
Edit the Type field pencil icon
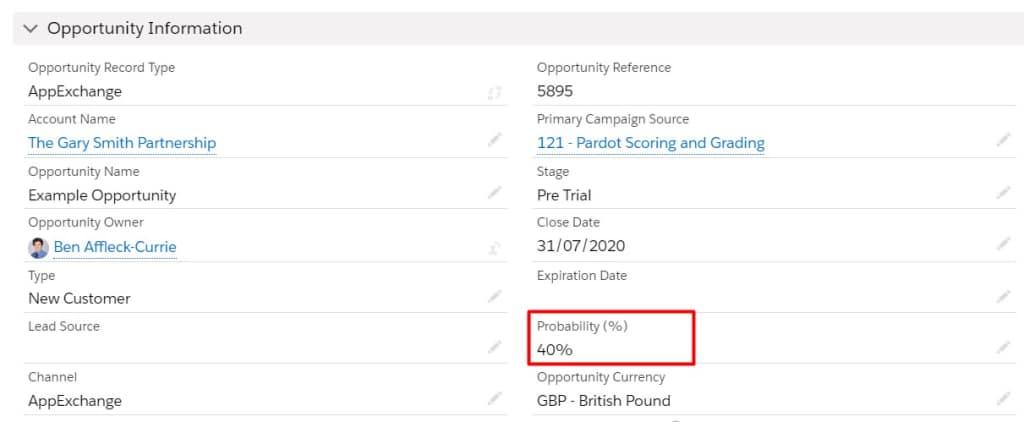click(494, 296)
